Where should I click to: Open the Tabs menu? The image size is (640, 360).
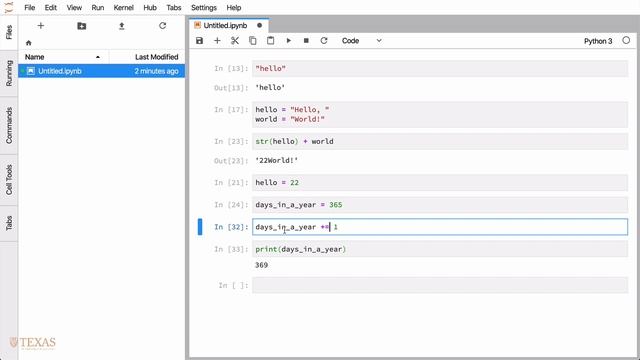click(x=173, y=8)
